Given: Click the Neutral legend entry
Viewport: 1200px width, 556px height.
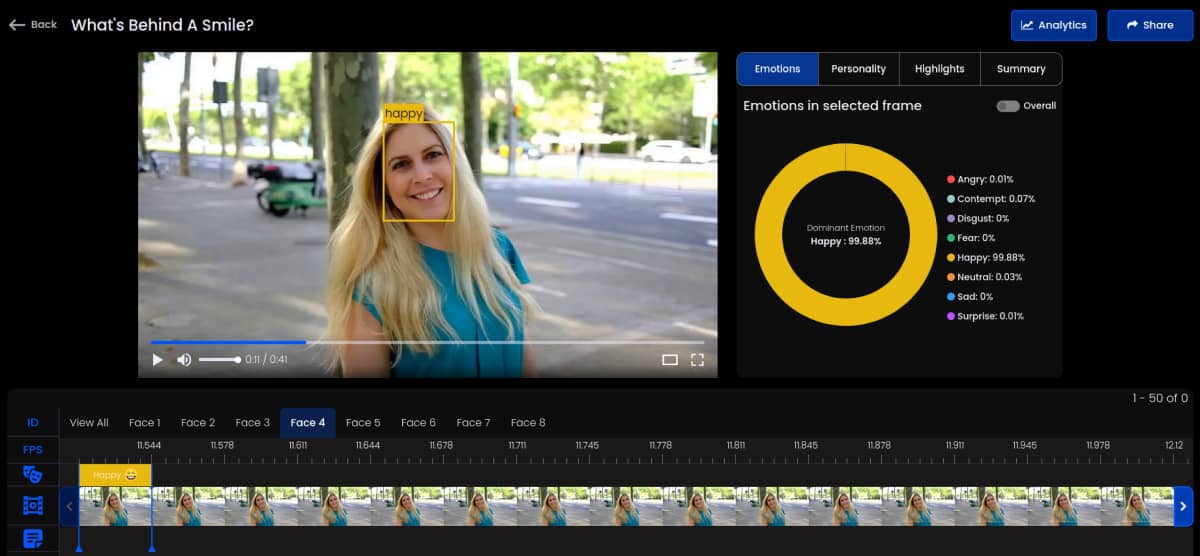Looking at the screenshot, I should [x=985, y=277].
